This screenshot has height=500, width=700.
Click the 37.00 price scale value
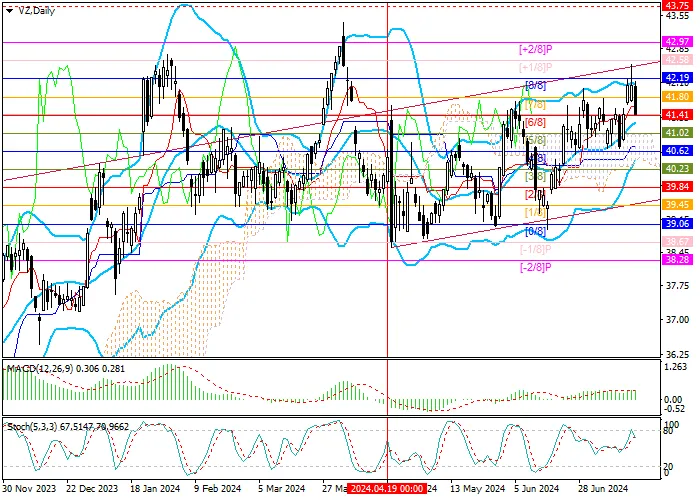coord(677,320)
